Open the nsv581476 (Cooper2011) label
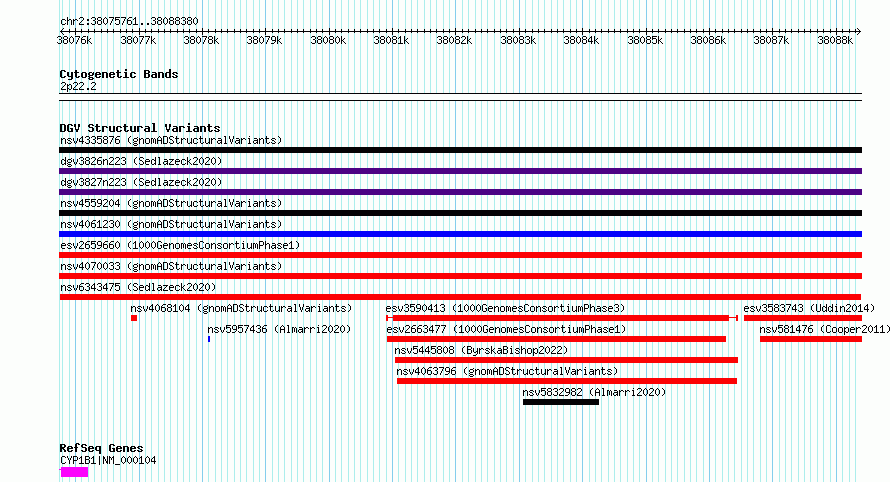Viewport: 890px width, 482px height. pyautogui.click(x=824, y=329)
